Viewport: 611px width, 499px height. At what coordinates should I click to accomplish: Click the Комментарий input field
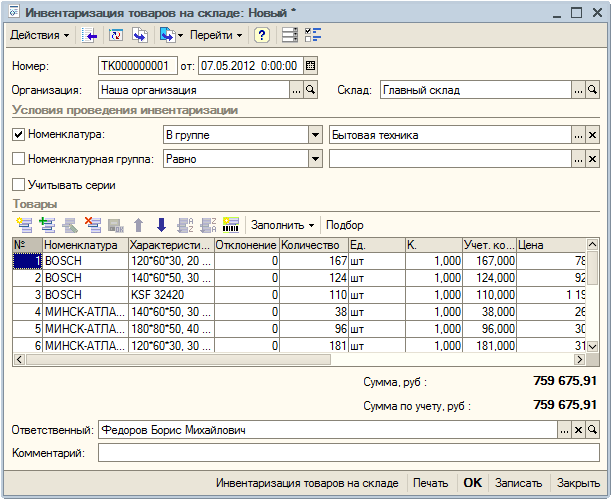click(x=348, y=453)
